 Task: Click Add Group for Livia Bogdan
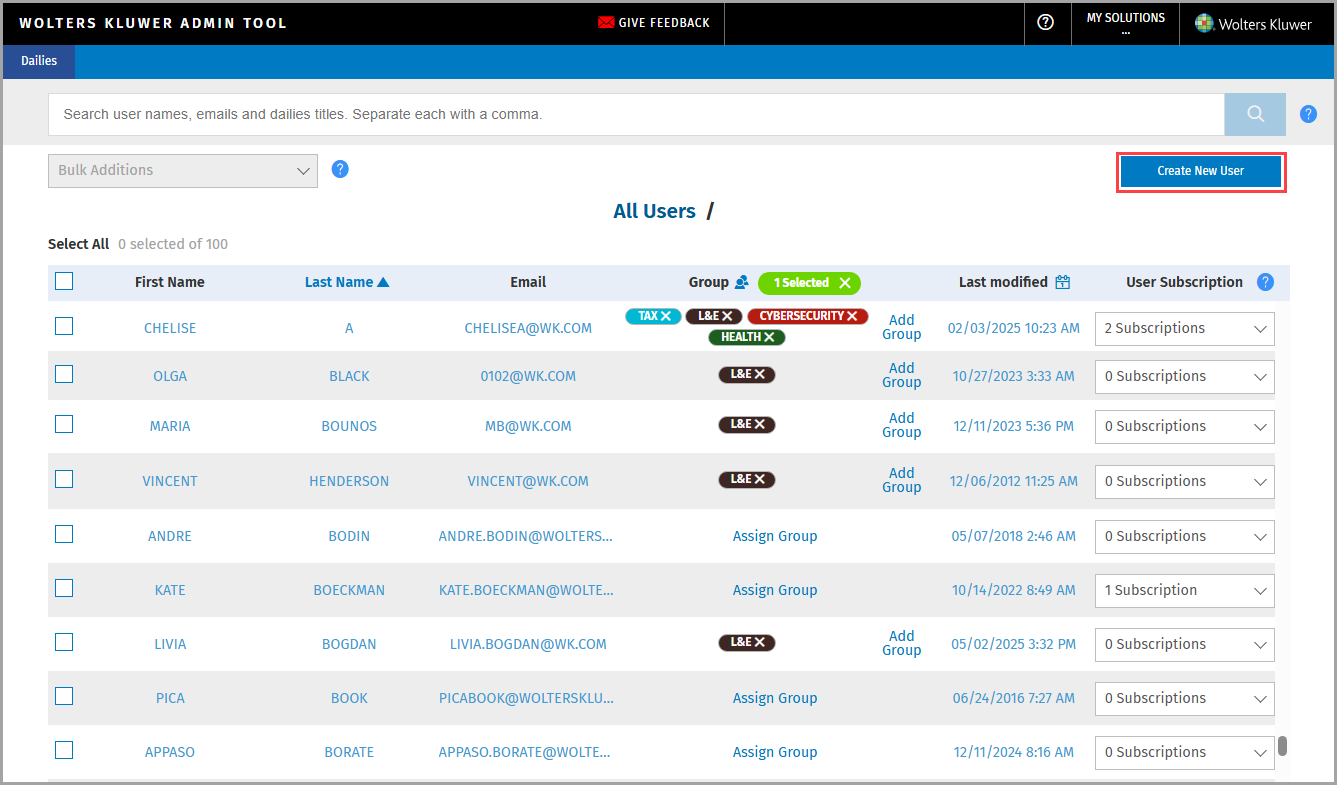tap(901, 643)
